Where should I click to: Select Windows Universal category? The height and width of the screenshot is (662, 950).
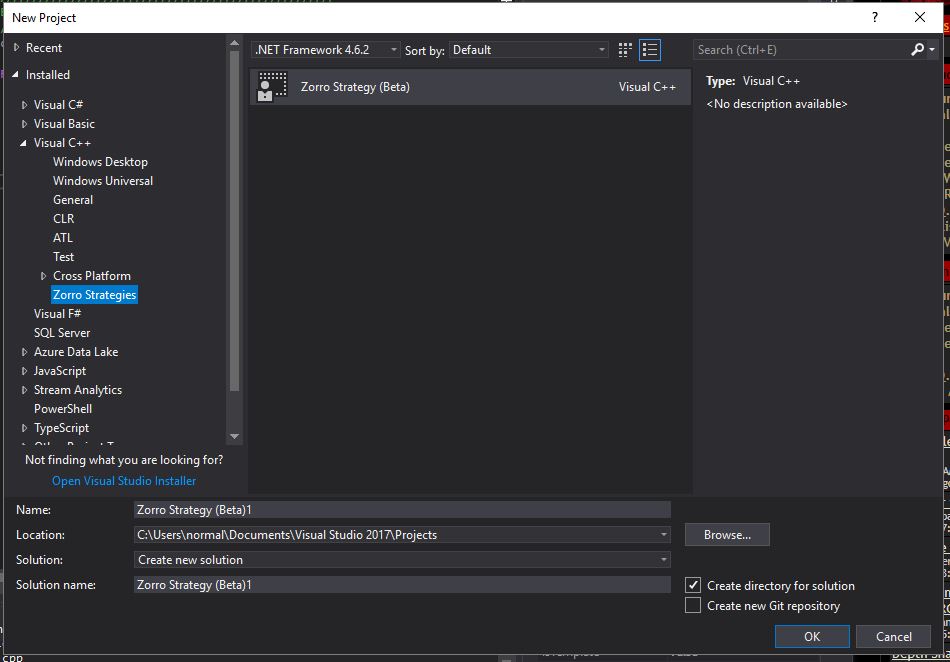point(102,180)
